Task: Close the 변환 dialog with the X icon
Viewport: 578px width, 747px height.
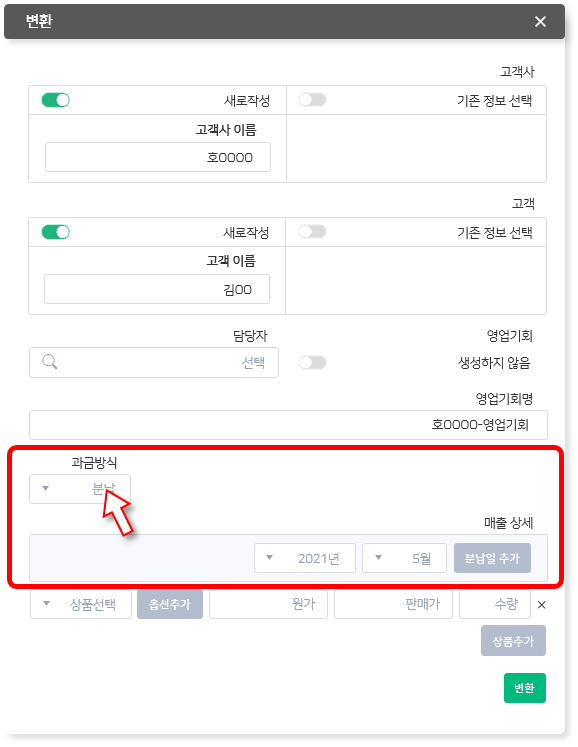Action: point(540,21)
